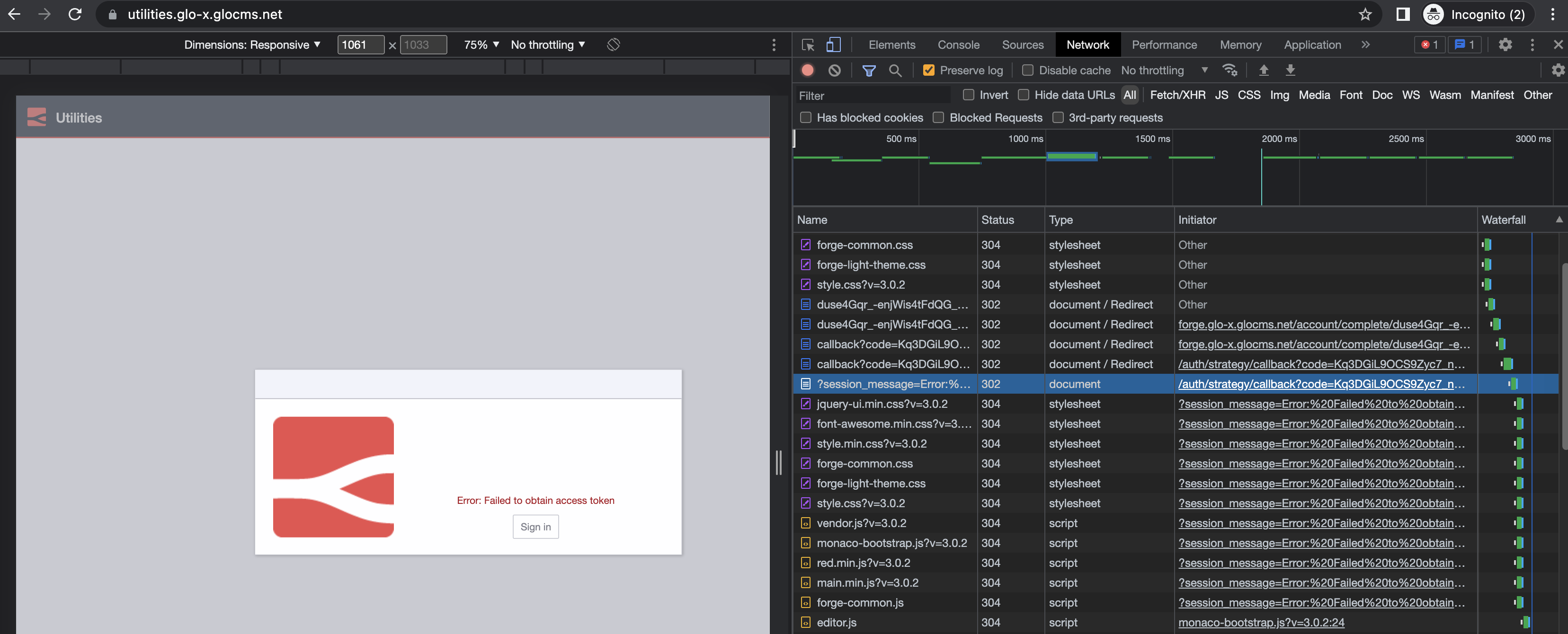Import HAR file with upload icon
This screenshot has height=634, width=1568.
[1264, 70]
